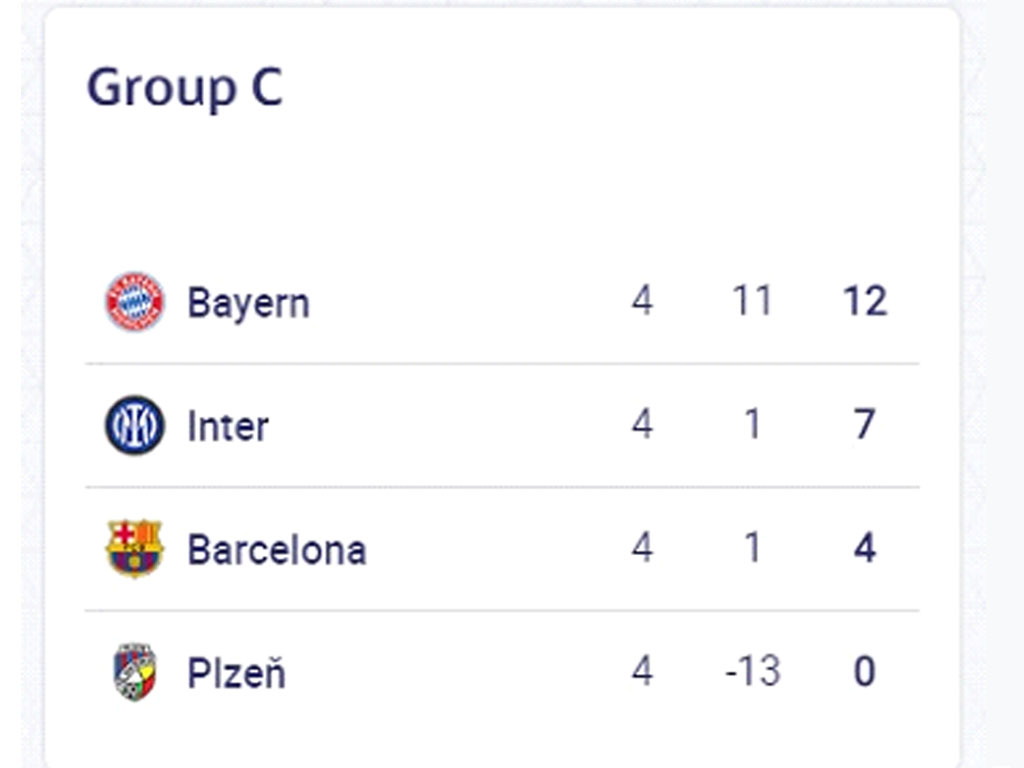Click the Inter Milan club crest
Viewport: 1024px width, 768px height.
coord(135,425)
